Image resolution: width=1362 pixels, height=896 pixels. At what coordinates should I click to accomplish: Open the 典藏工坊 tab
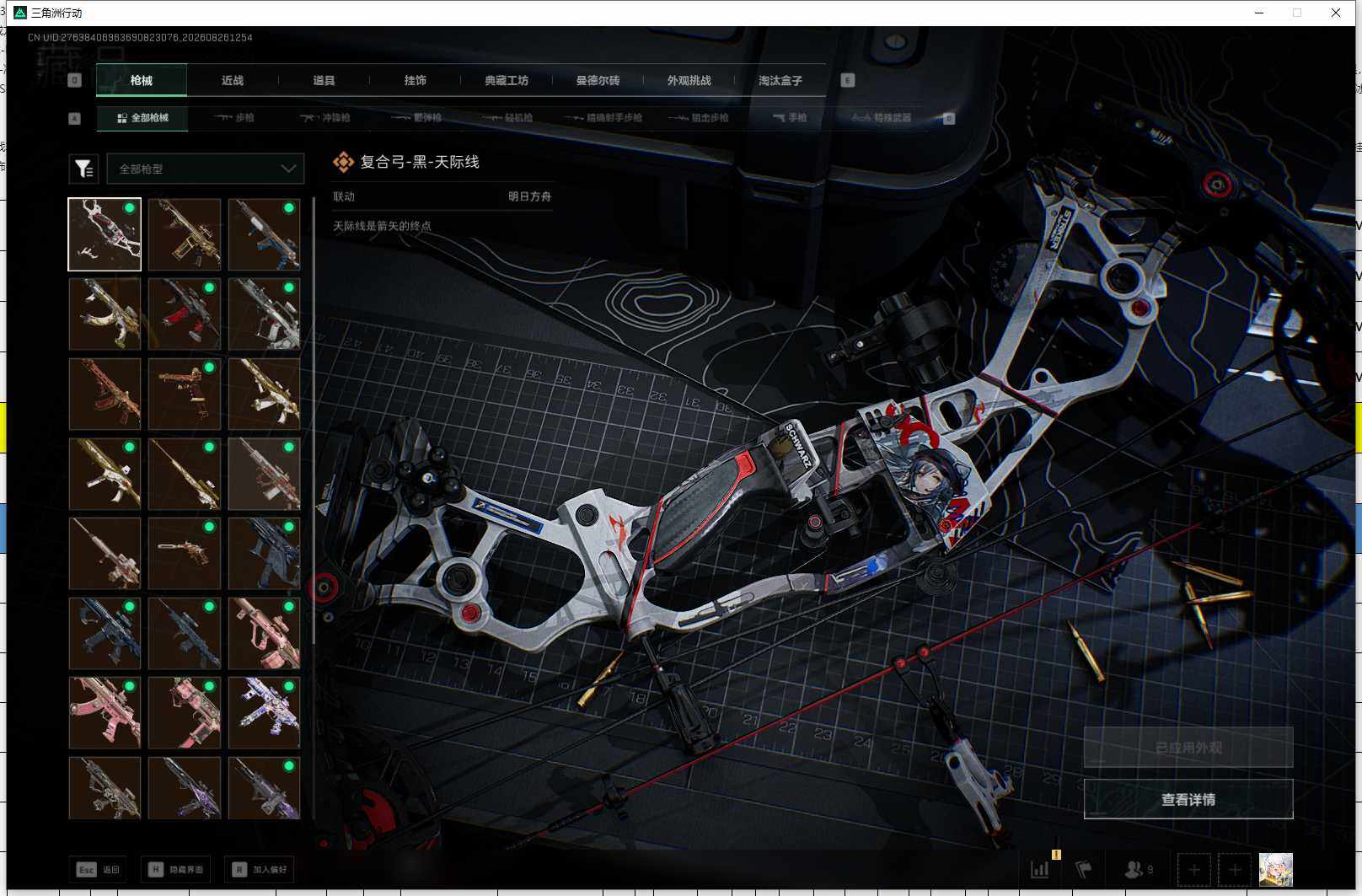(x=507, y=80)
